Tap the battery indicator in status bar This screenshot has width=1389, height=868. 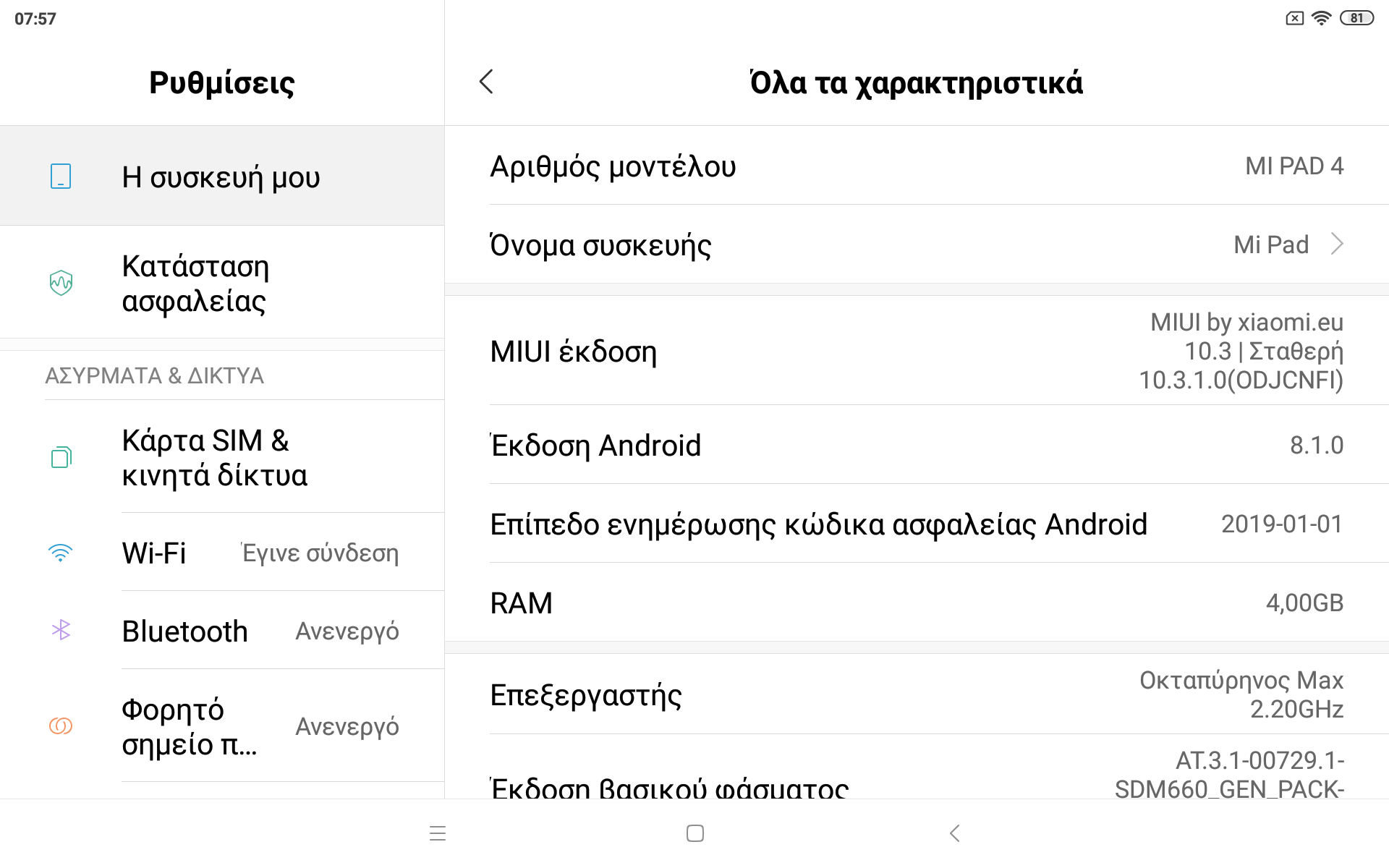(x=1356, y=18)
